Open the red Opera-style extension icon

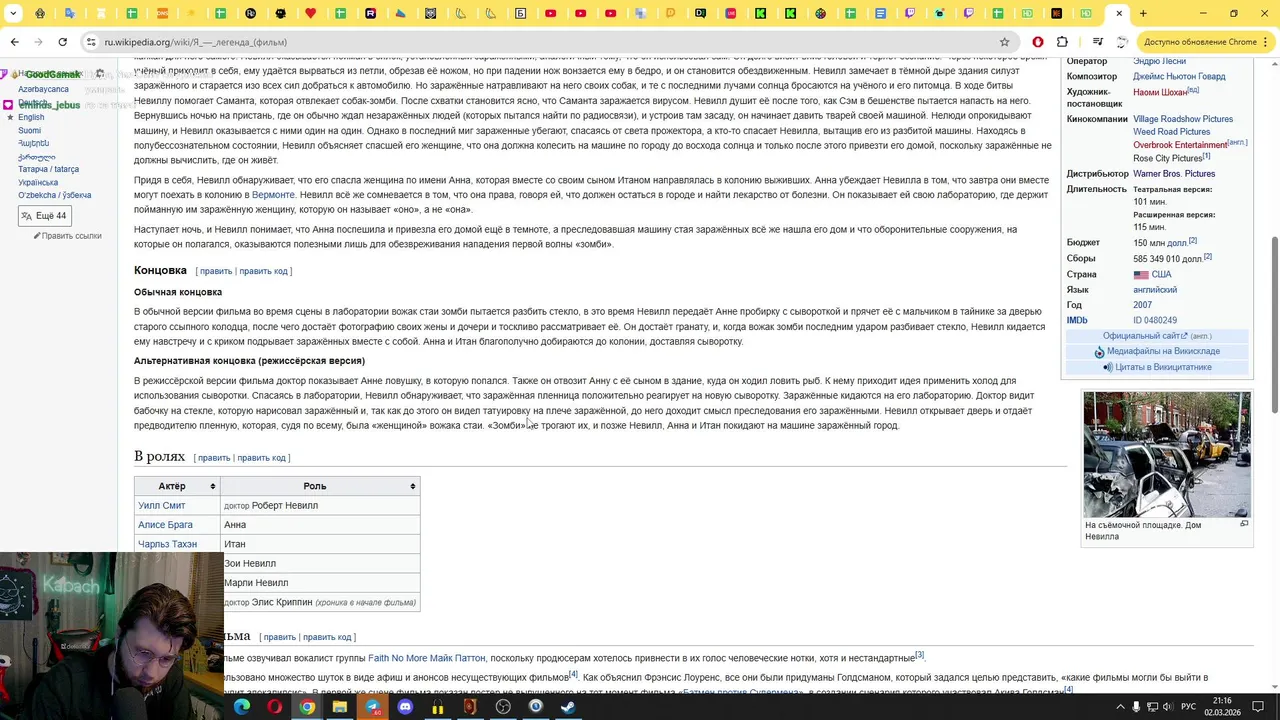pos(1038,42)
